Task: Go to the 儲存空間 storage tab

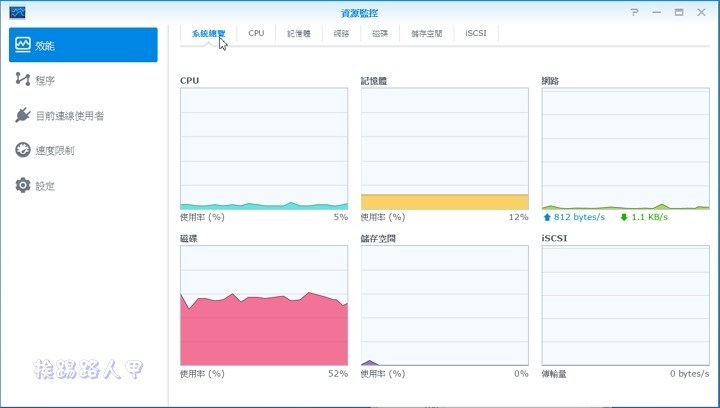Action: (426, 33)
